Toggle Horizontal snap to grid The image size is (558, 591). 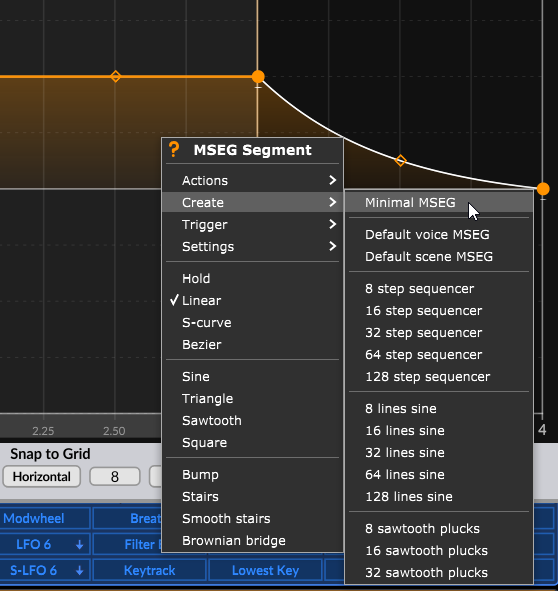point(41,477)
